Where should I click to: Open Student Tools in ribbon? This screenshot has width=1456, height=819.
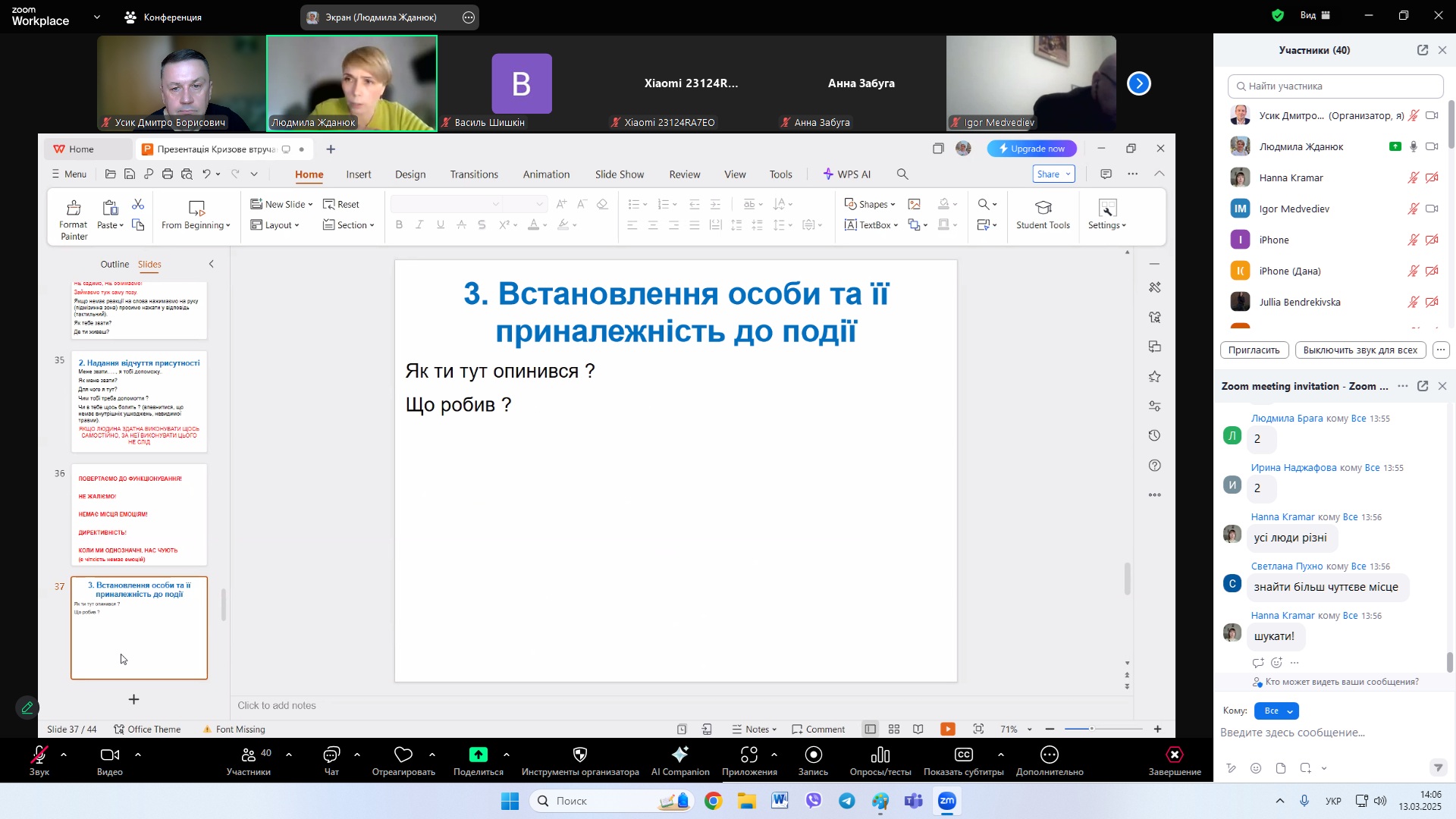[1043, 215]
